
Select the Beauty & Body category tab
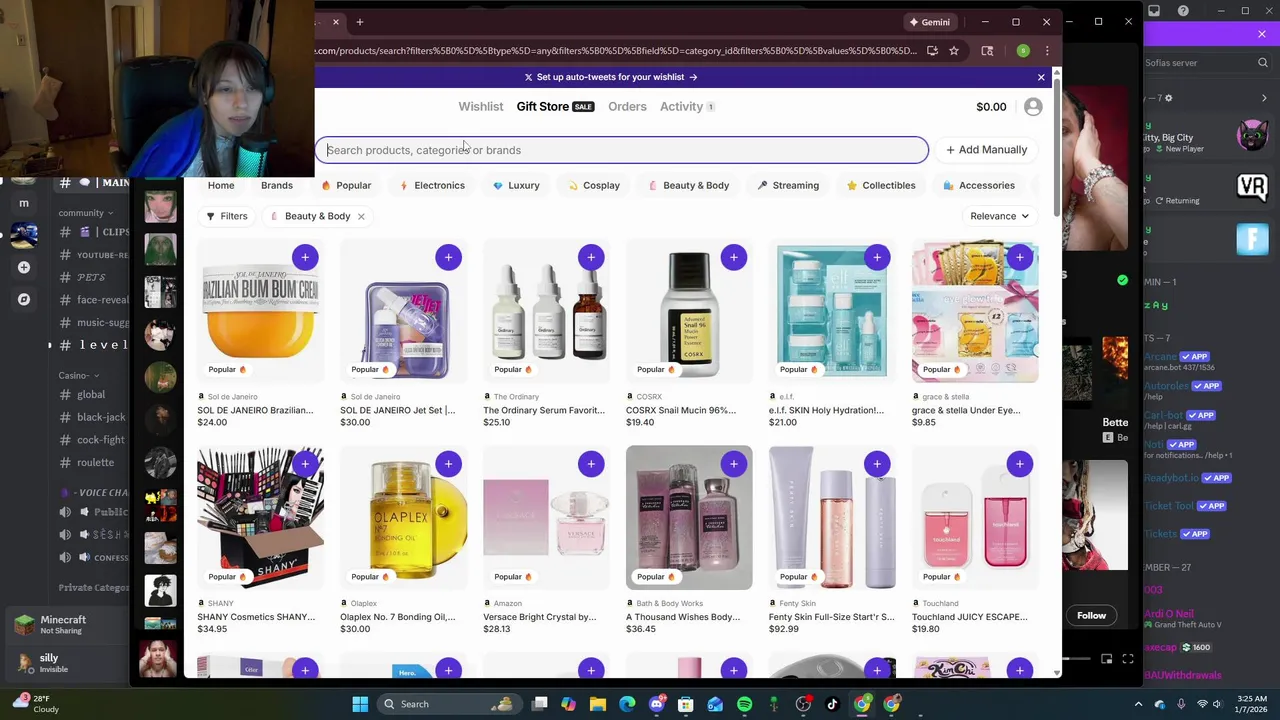coord(688,185)
